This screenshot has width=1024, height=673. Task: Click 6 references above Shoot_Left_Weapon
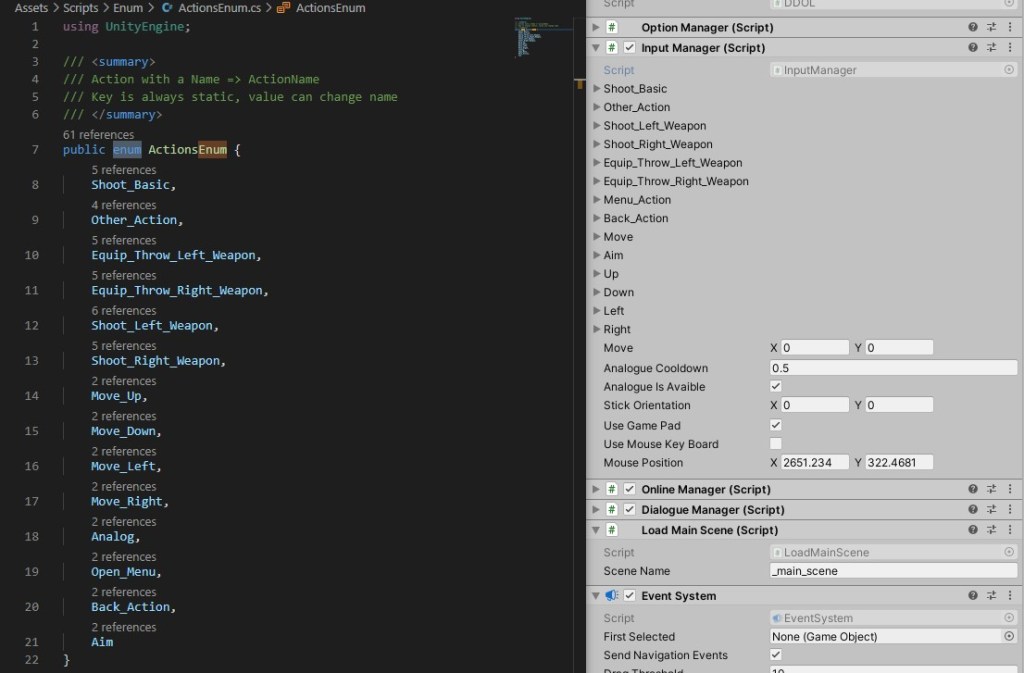click(124, 310)
